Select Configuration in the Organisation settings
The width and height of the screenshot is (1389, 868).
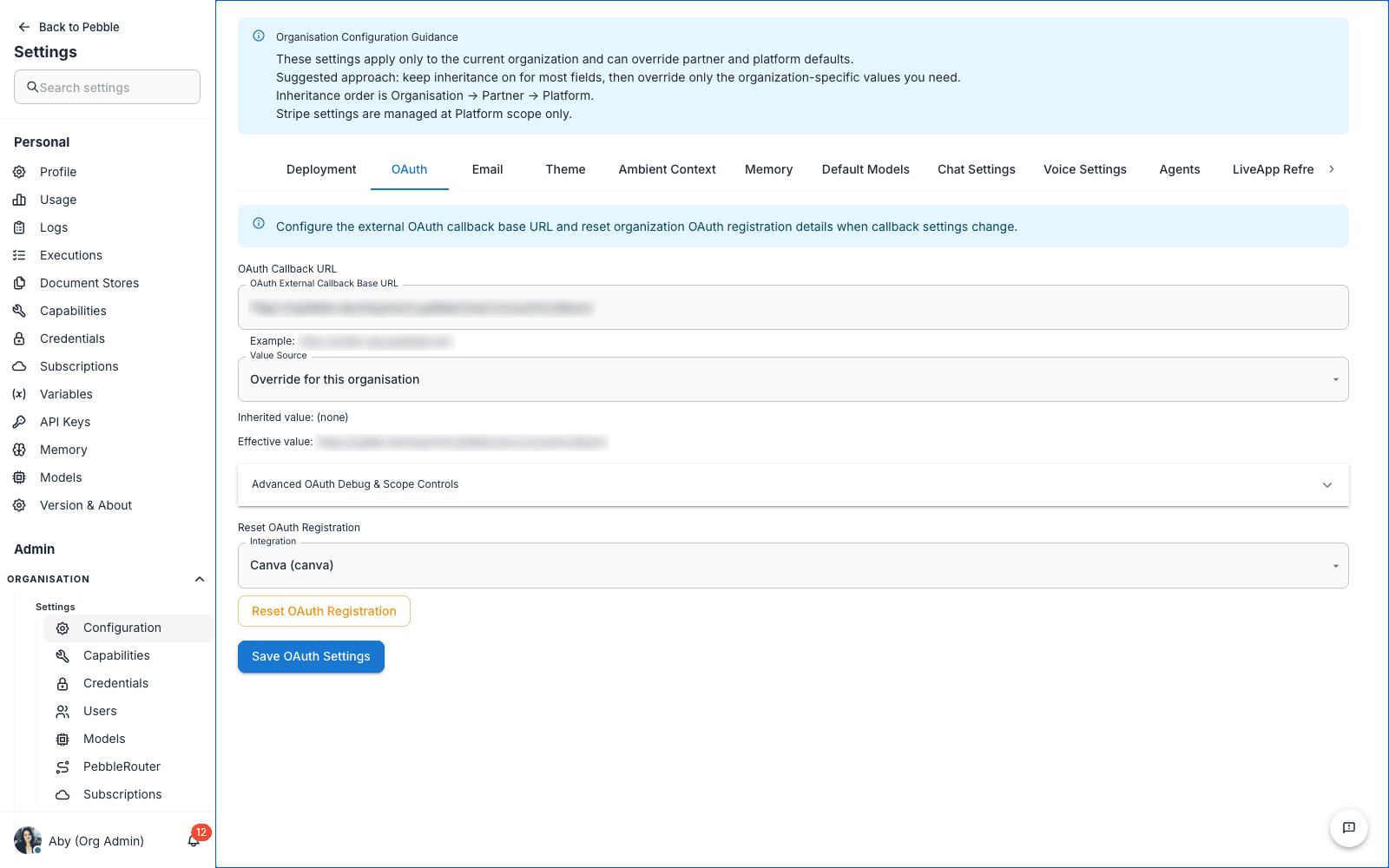(x=128, y=628)
